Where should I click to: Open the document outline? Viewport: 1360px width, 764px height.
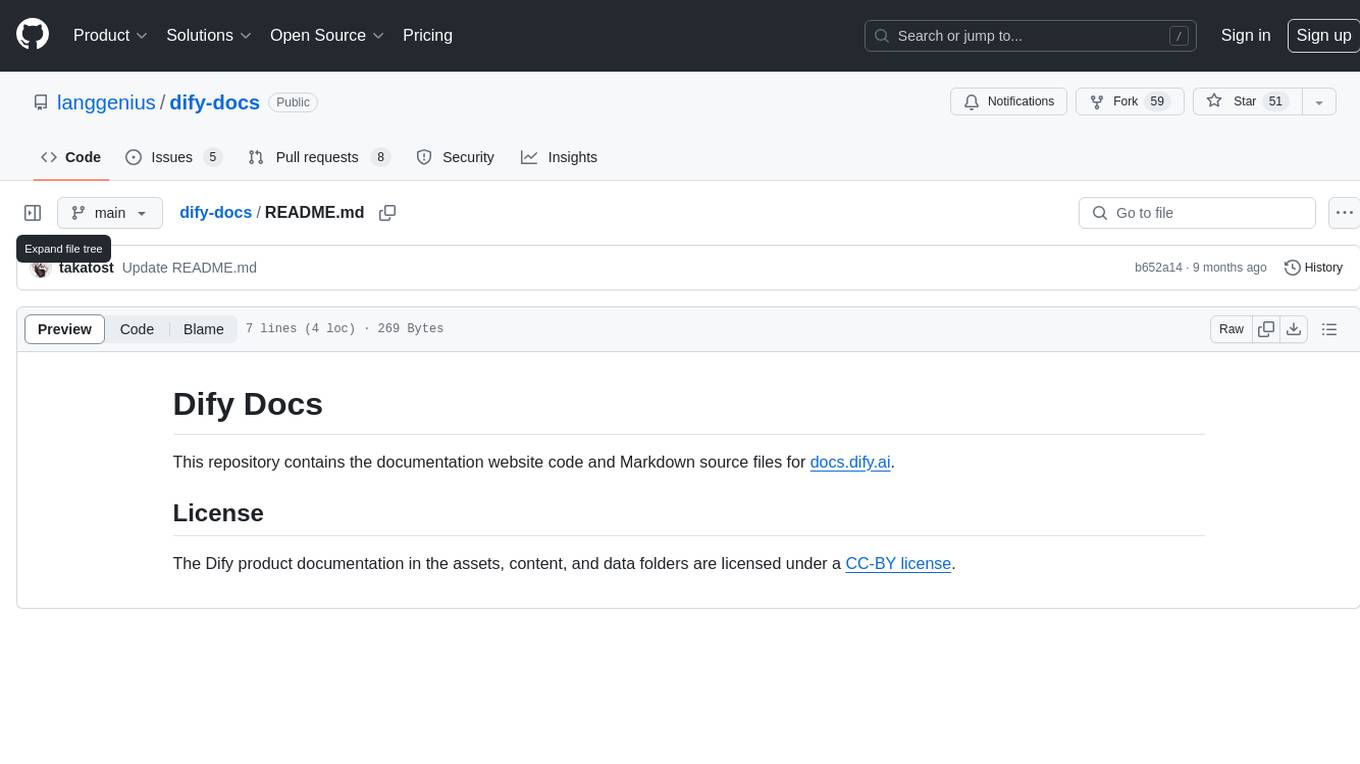point(1329,329)
